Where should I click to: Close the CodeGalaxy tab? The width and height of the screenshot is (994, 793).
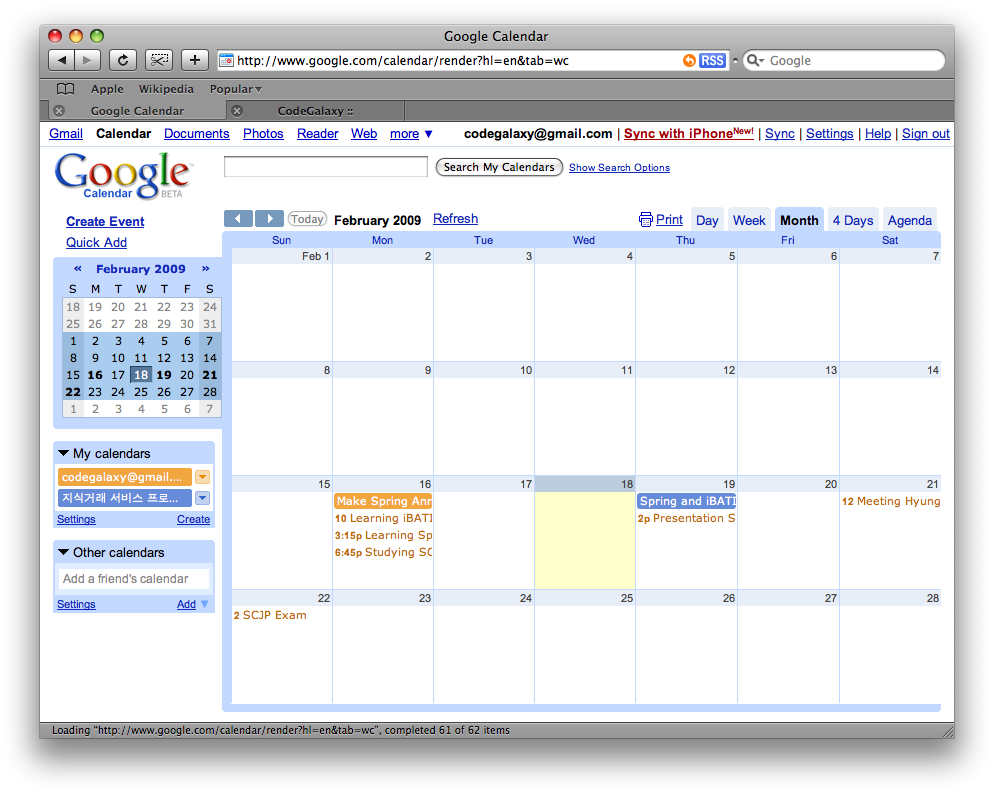(237, 111)
